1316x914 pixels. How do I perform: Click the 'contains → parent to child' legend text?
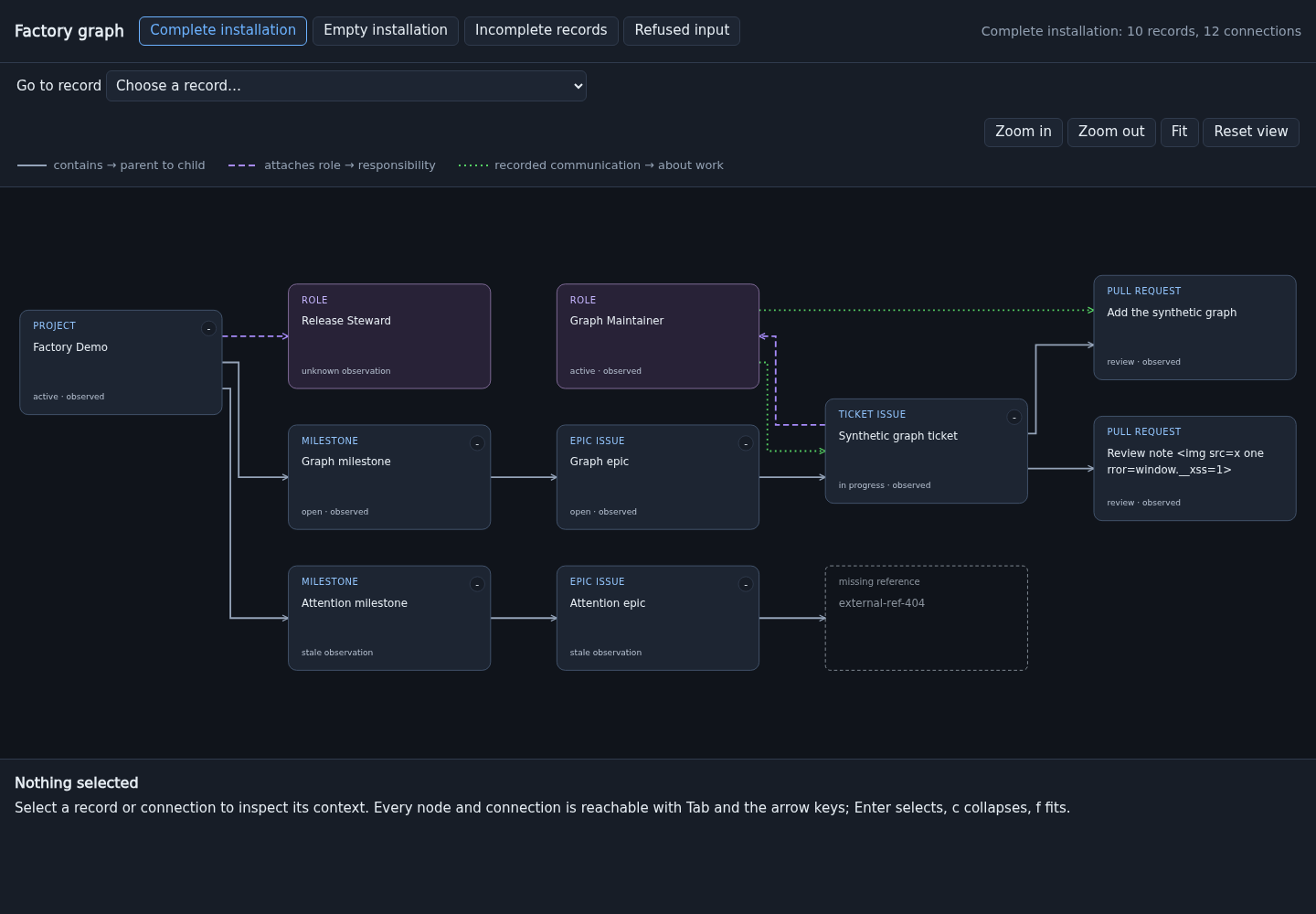pyautogui.click(x=129, y=165)
